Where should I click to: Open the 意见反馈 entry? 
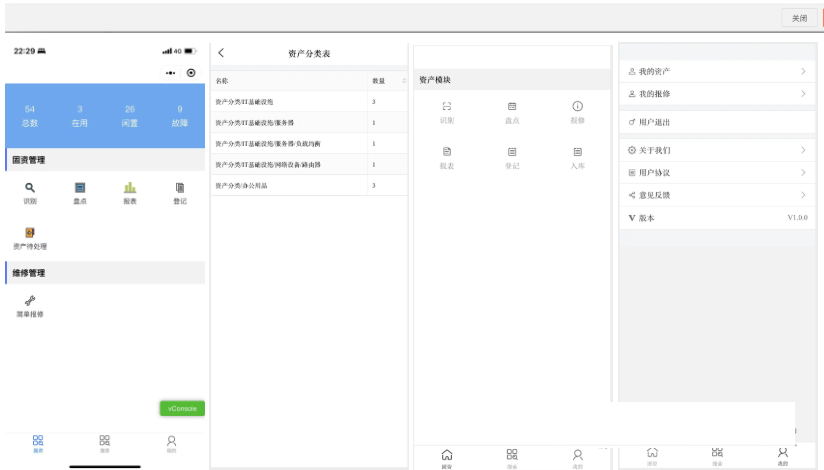pos(716,195)
